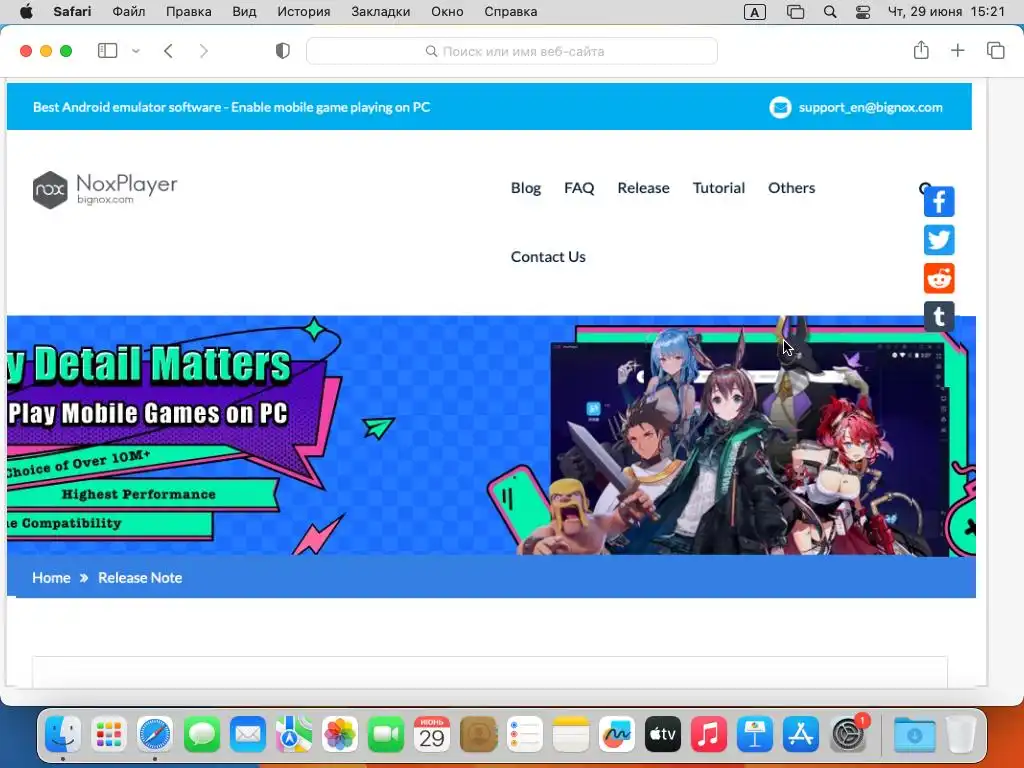Open Finder from the Dock

[63, 735]
